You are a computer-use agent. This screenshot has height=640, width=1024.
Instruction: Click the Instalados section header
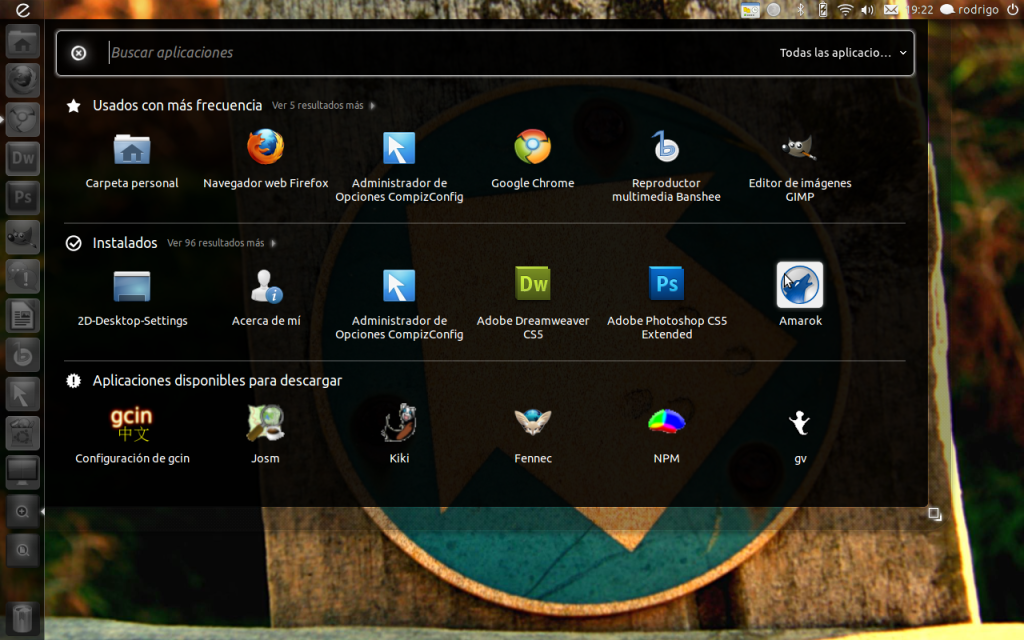125,243
